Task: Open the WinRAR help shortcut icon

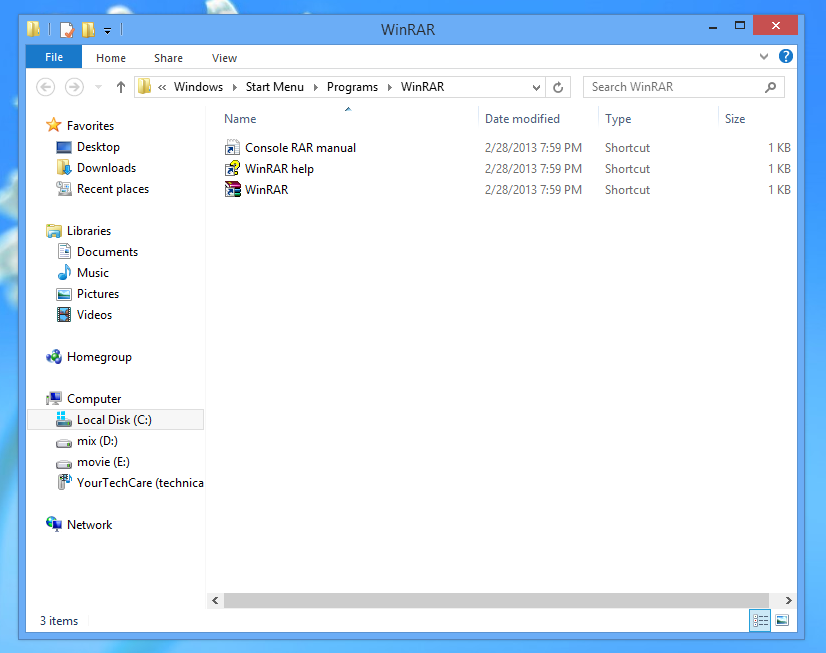Action: click(233, 169)
